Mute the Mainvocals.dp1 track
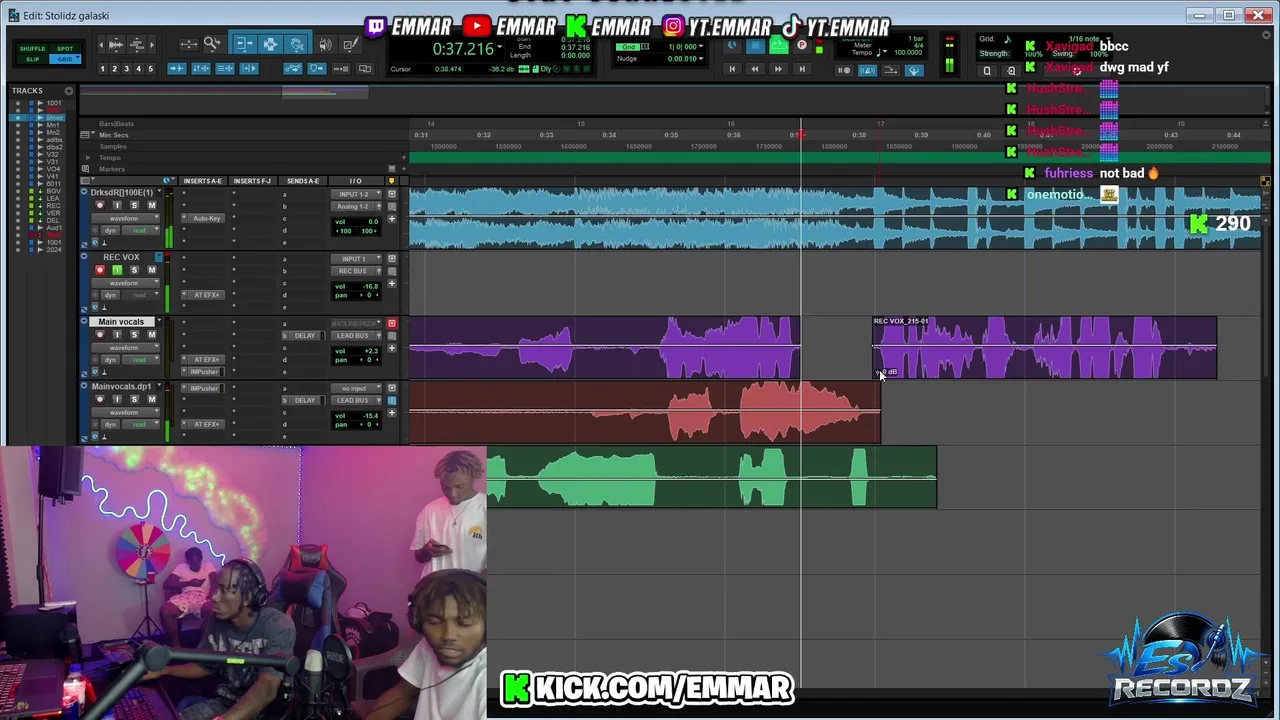 pyautogui.click(x=152, y=399)
